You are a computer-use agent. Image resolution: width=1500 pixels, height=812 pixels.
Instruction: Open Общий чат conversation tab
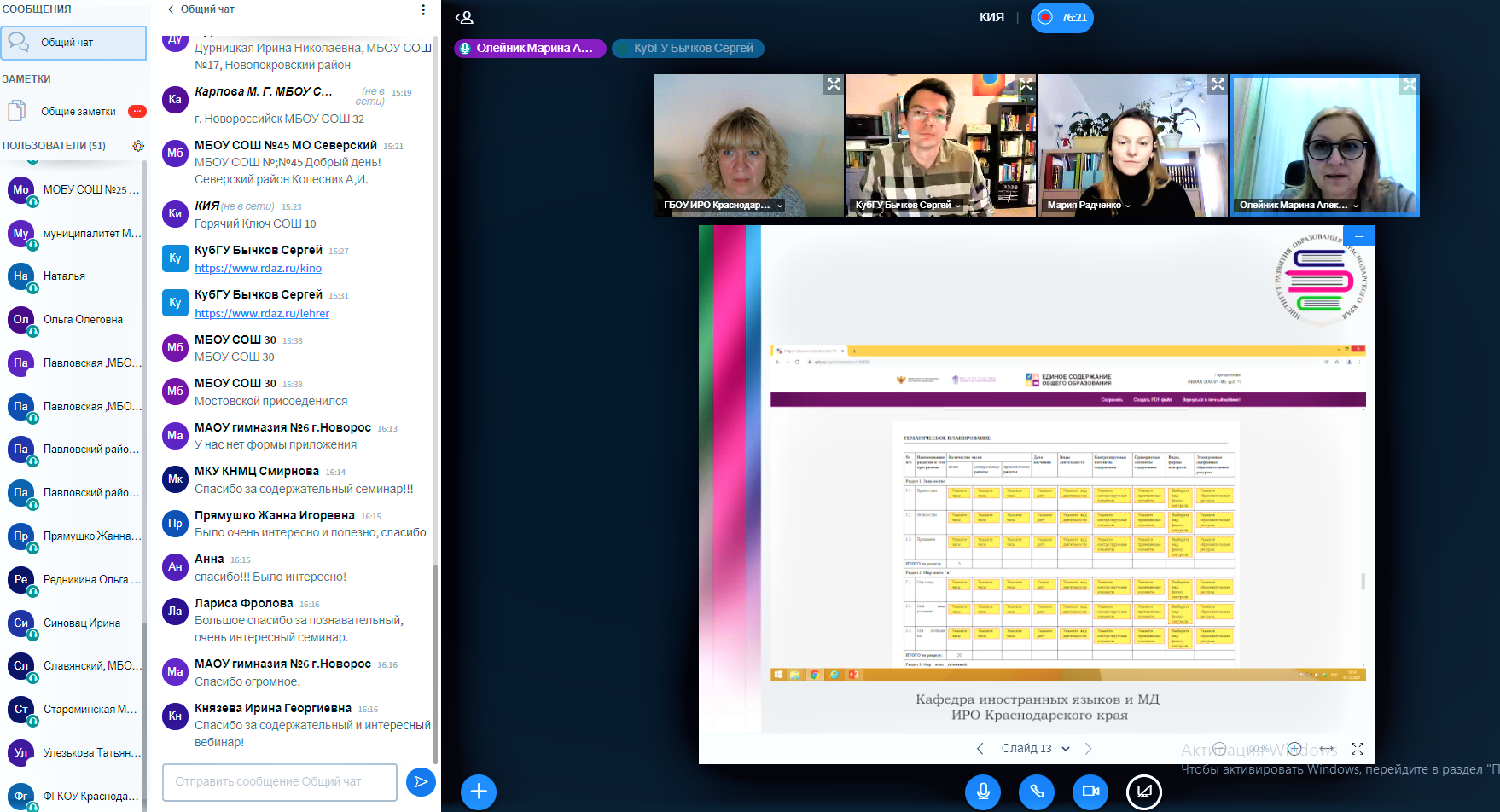(x=73, y=43)
